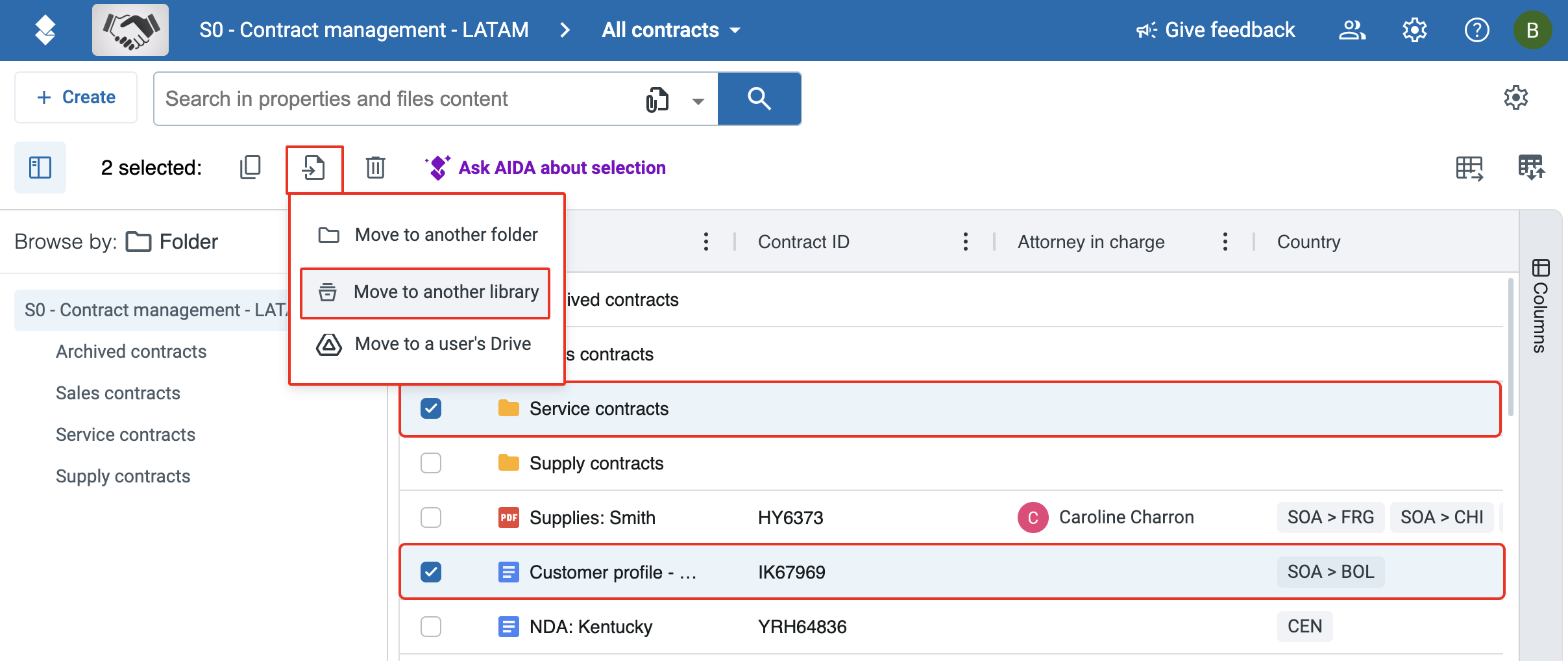Viewport: 1568px width, 661px height.
Task: Click the move selected documents icon
Action: 314,169
